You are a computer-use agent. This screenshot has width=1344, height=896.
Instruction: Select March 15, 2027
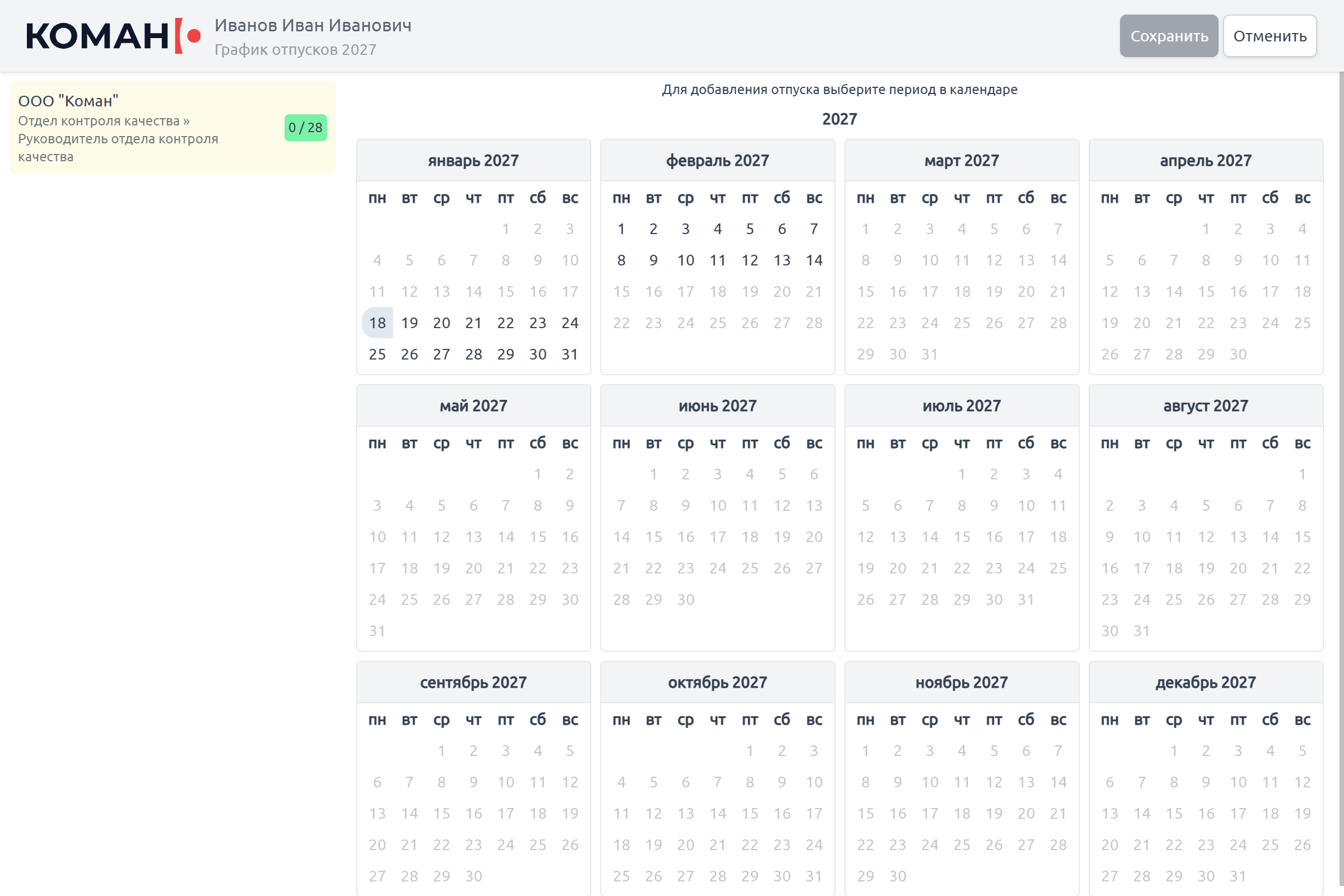(x=866, y=292)
